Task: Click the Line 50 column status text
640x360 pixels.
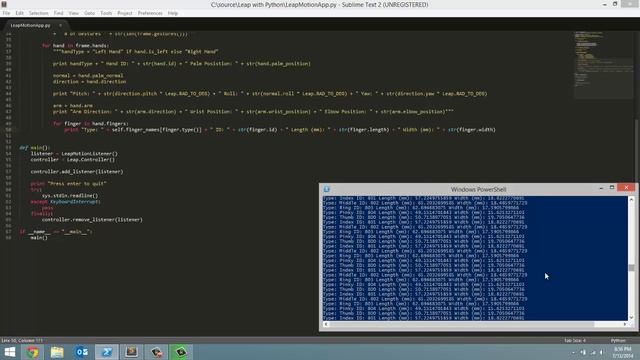Action: 22,340
